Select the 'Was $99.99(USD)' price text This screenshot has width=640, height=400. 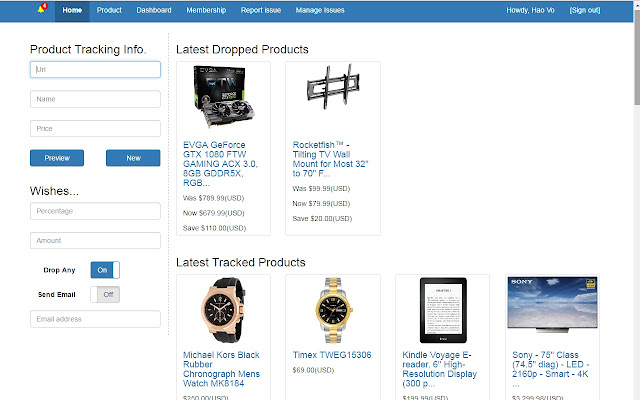point(321,189)
